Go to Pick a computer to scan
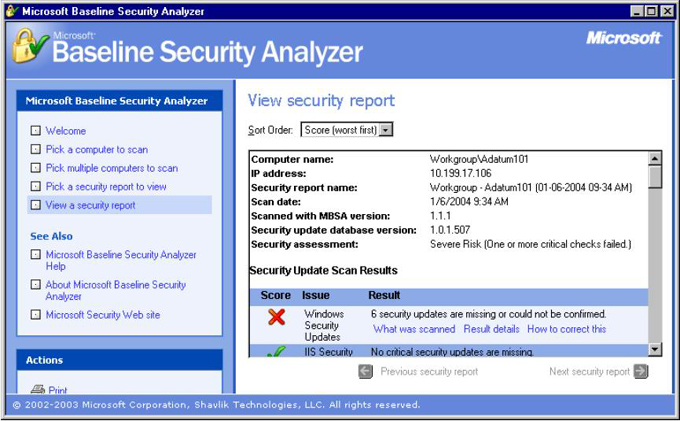 click(97, 150)
